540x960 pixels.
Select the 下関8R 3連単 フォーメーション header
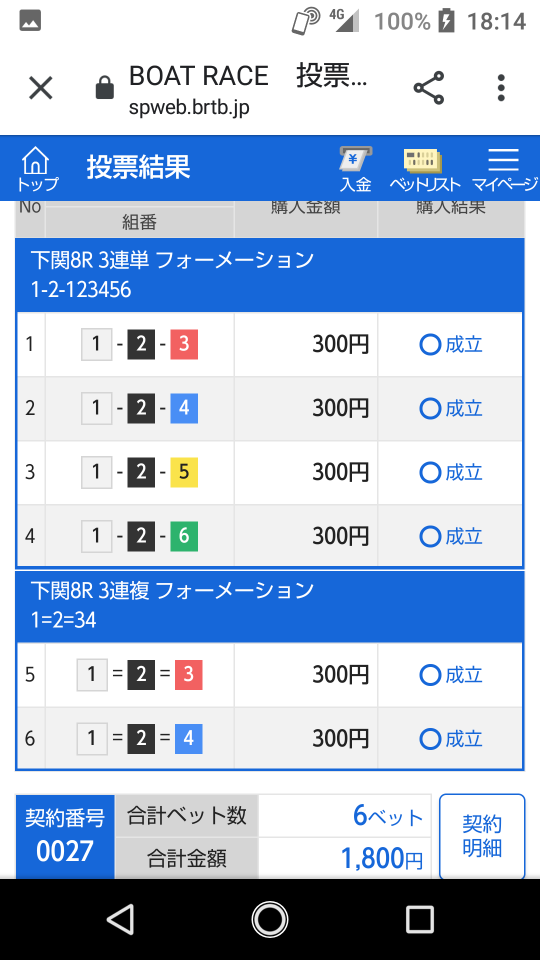click(270, 275)
